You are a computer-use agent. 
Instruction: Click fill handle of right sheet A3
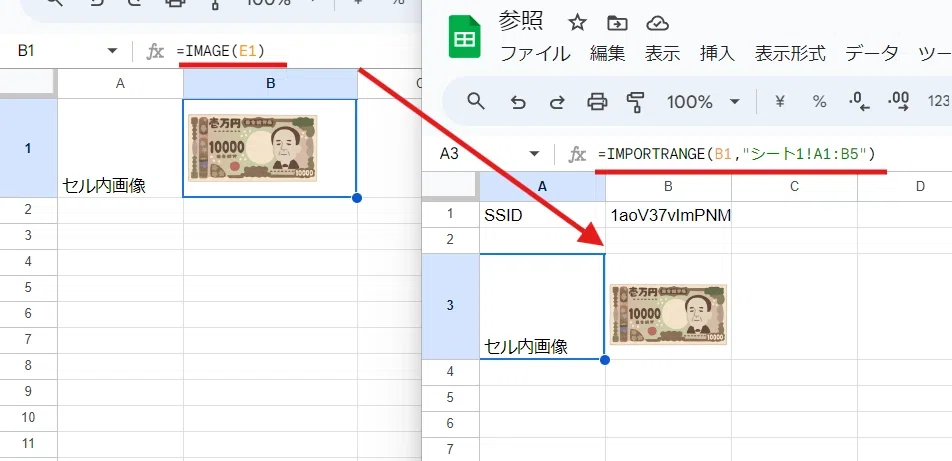pyautogui.click(x=605, y=360)
